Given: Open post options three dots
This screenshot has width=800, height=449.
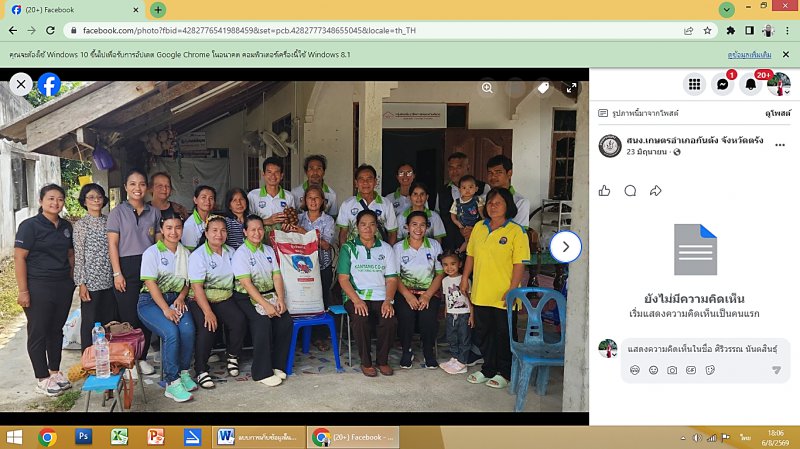Looking at the screenshot, I should 780,145.
